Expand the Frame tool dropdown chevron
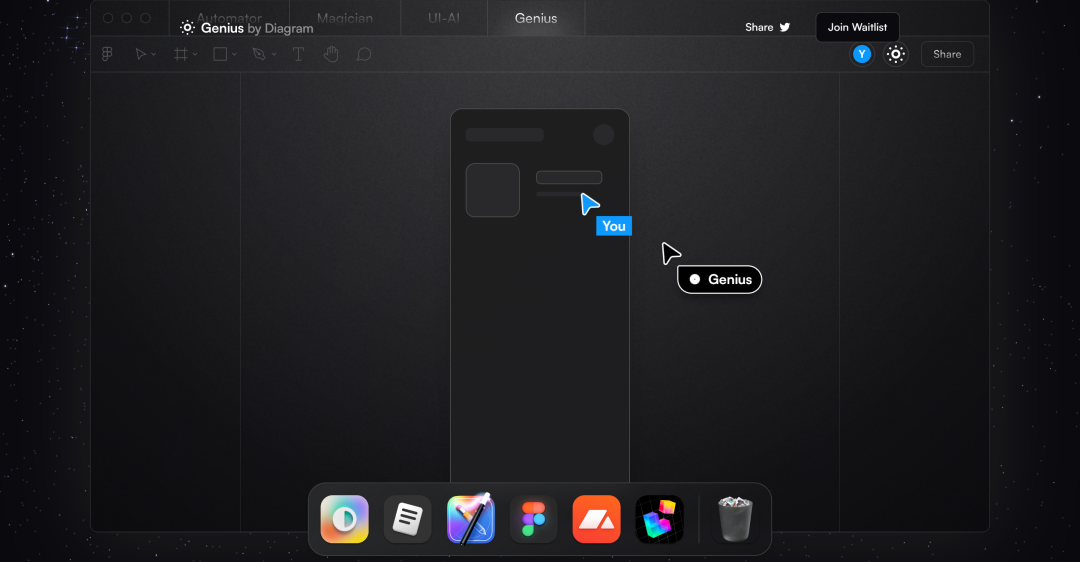The width and height of the screenshot is (1080, 562). click(195, 54)
